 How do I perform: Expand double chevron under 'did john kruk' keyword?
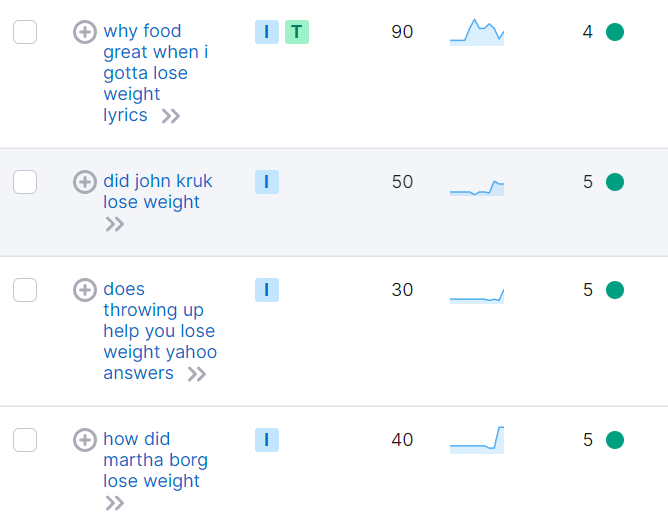(115, 224)
